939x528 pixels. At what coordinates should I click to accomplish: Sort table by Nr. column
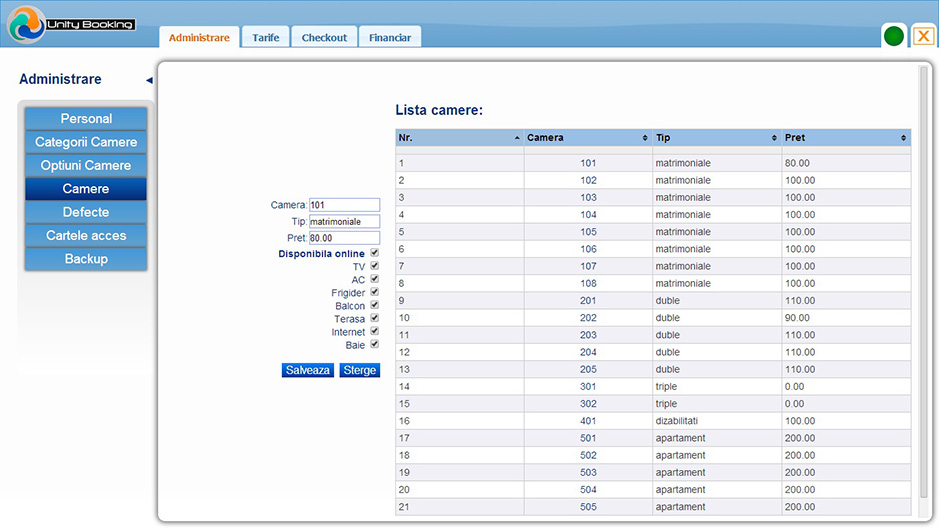click(459, 137)
